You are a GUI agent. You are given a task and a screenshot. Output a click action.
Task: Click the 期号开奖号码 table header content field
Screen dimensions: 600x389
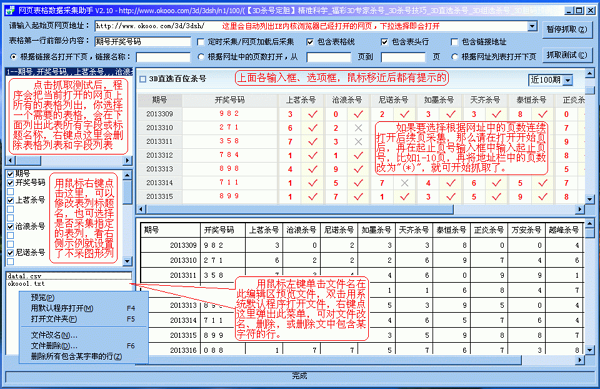click(142, 41)
